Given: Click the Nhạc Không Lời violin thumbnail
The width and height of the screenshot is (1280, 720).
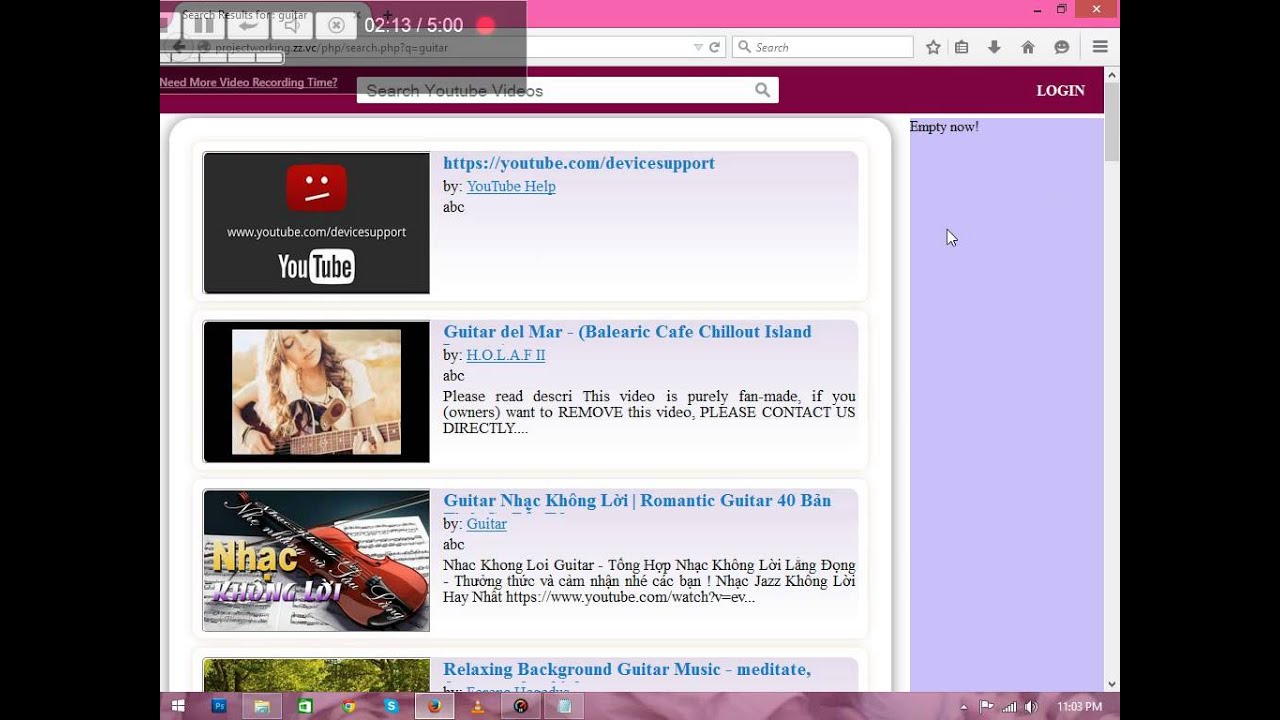Looking at the screenshot, I should pos(316,561).
